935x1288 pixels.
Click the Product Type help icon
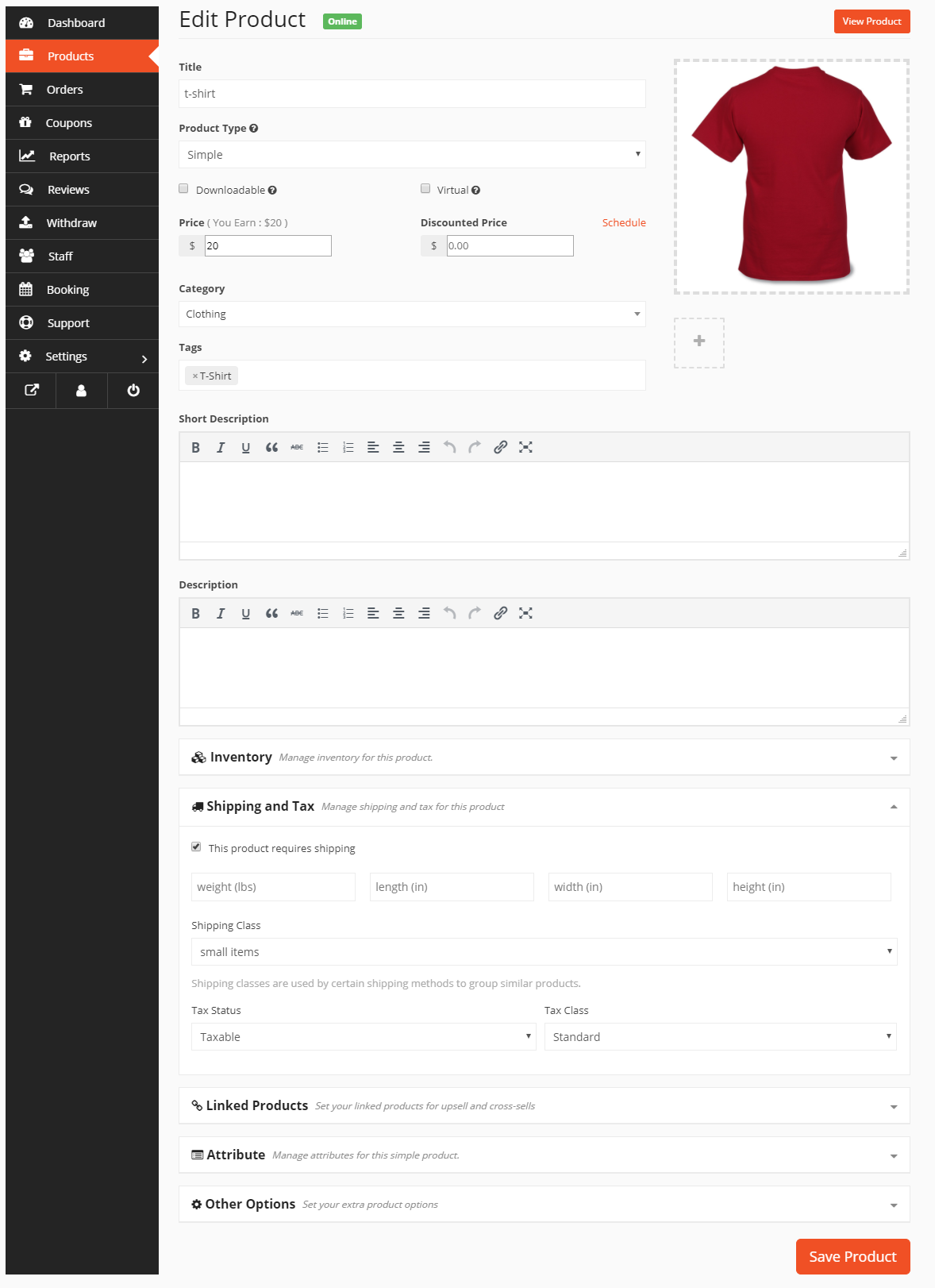[254, 129]
